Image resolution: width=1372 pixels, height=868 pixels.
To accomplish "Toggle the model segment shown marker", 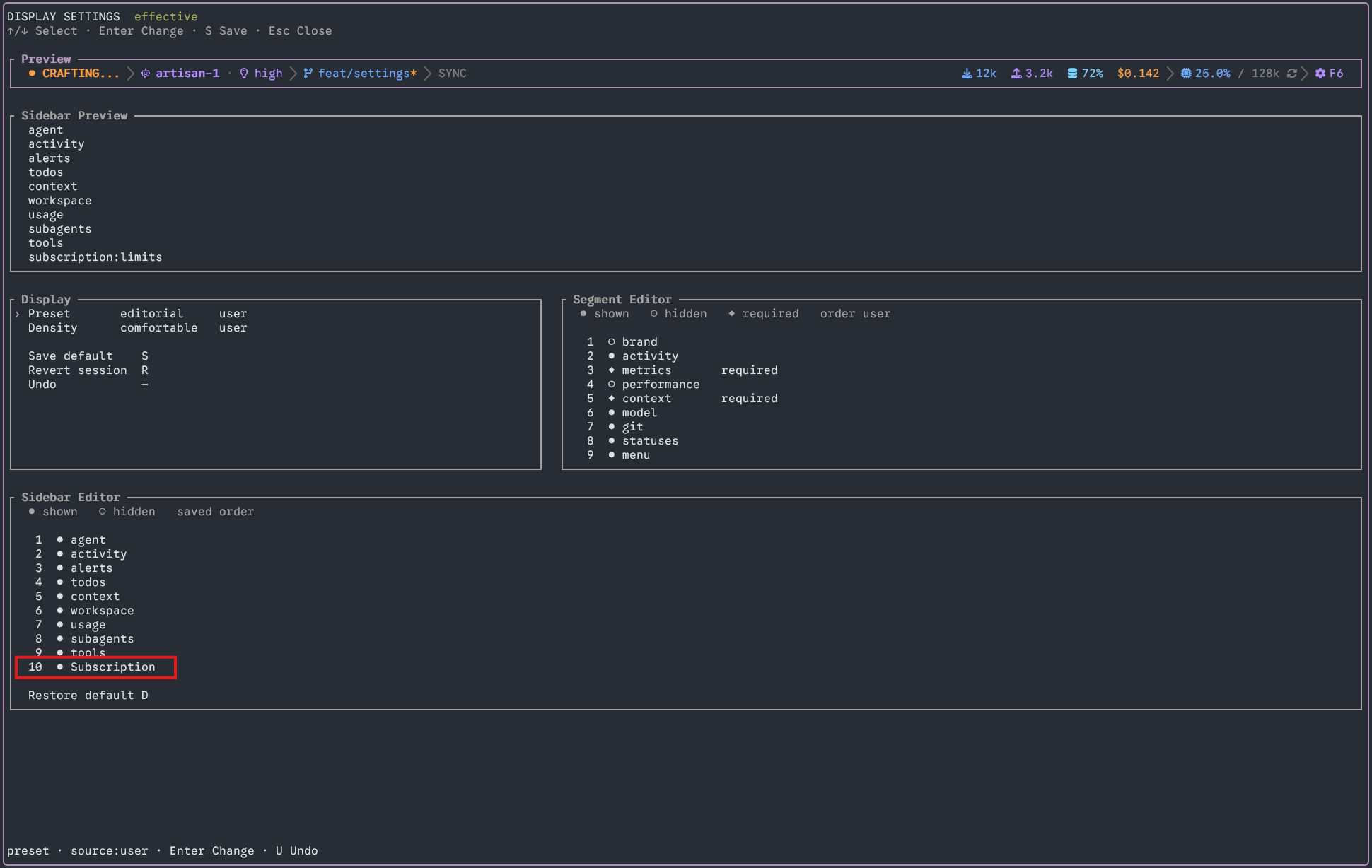I will (612, 413).
